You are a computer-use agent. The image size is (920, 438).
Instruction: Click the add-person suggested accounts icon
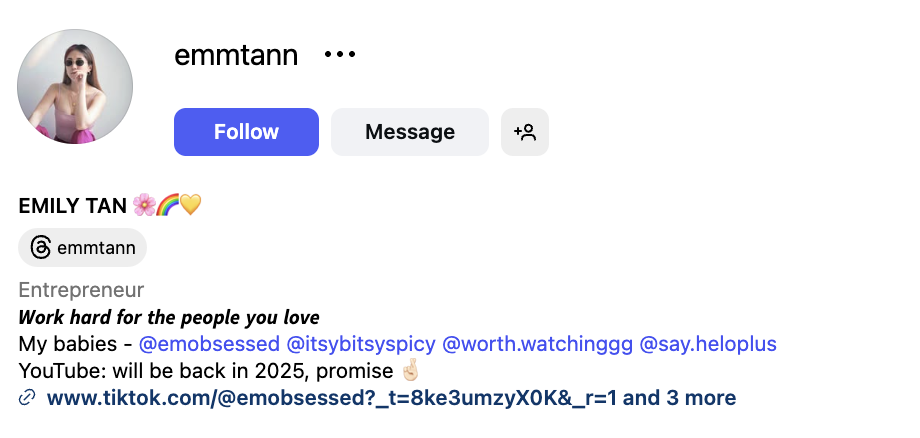[x=525, y=132]
